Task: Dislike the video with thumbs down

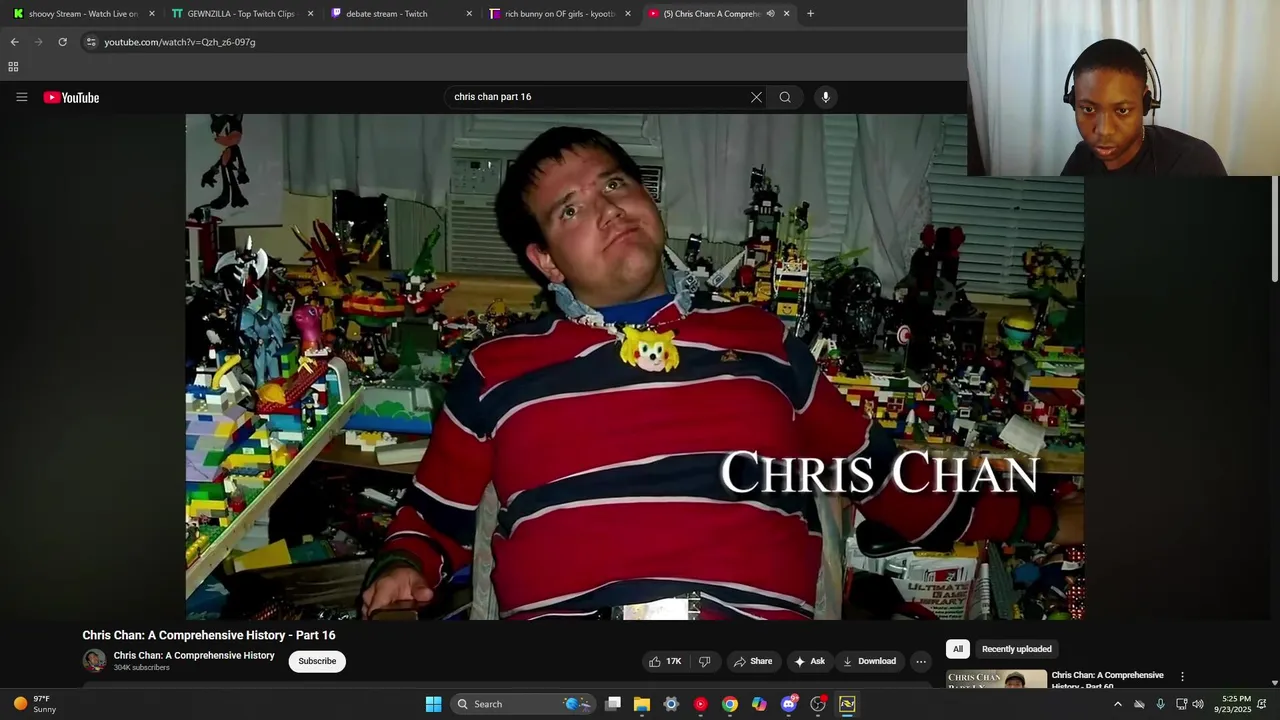Action: (x=704, y=661)
